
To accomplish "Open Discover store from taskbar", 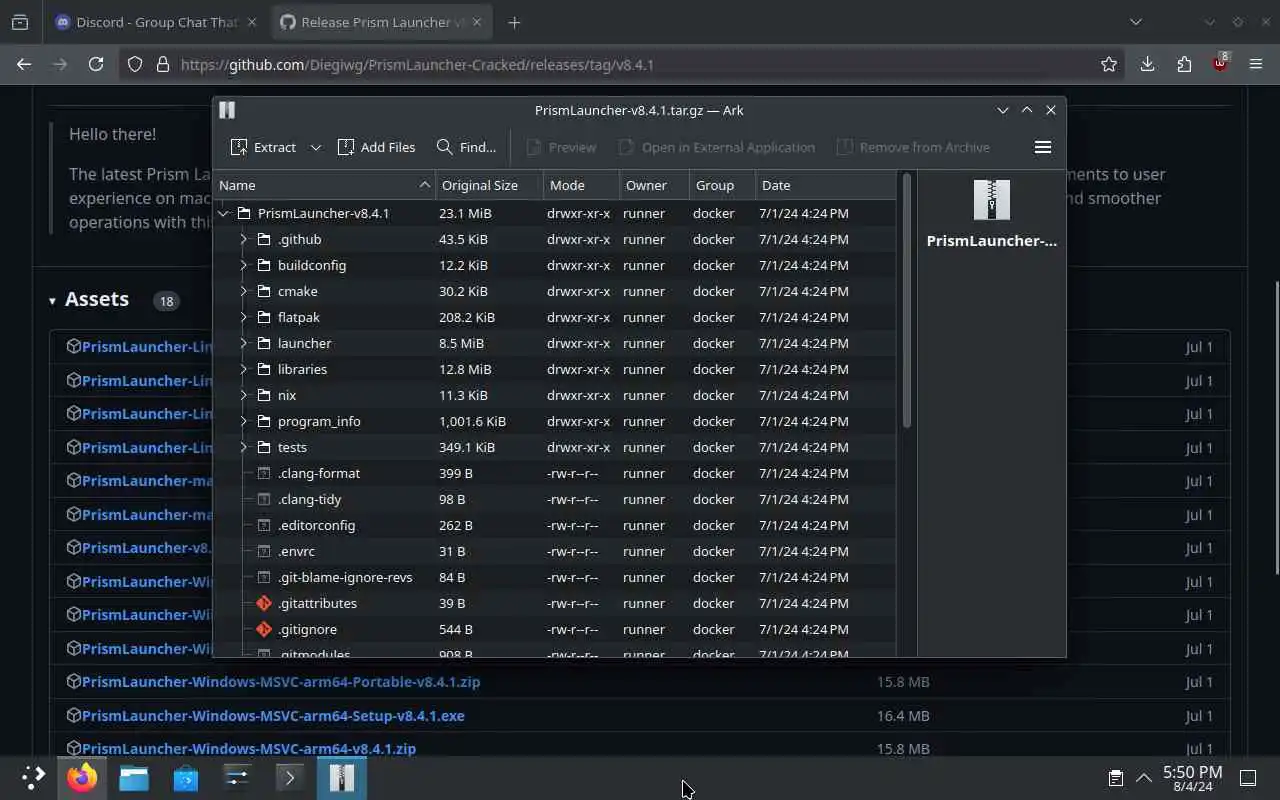I will click(185, 778).
